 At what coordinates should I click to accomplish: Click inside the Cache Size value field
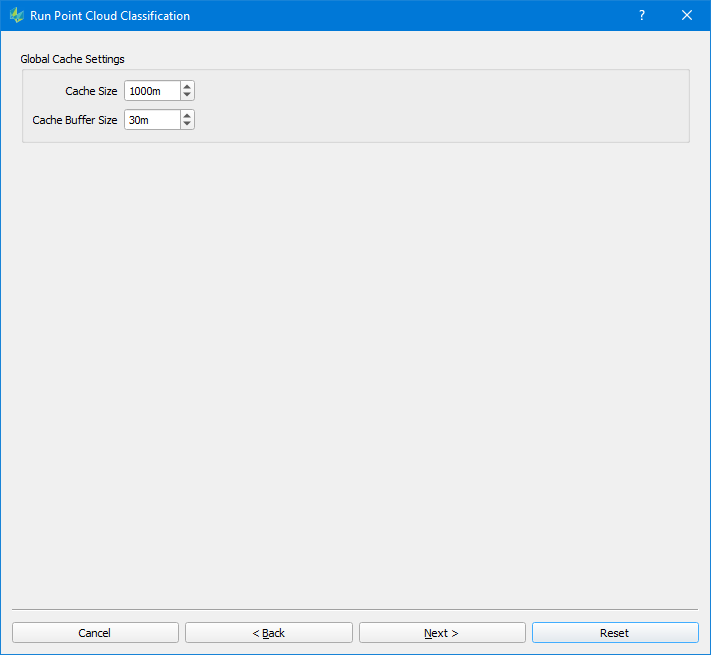pos(152,91)
